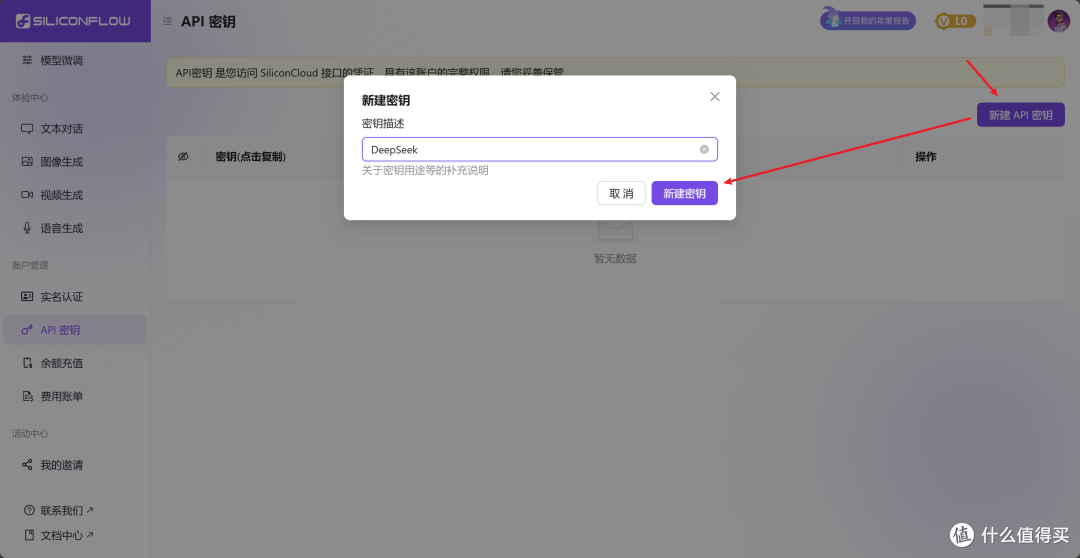Click the 我的邀请 share icon
This screenshot has width=1080, height=558.
28,465
